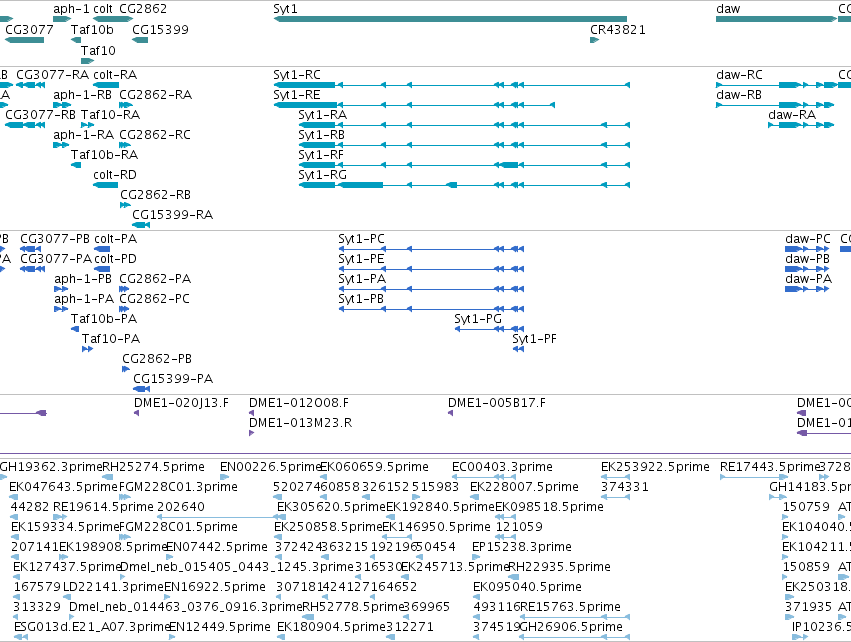Click the Syt1-PF protein label

534,339
